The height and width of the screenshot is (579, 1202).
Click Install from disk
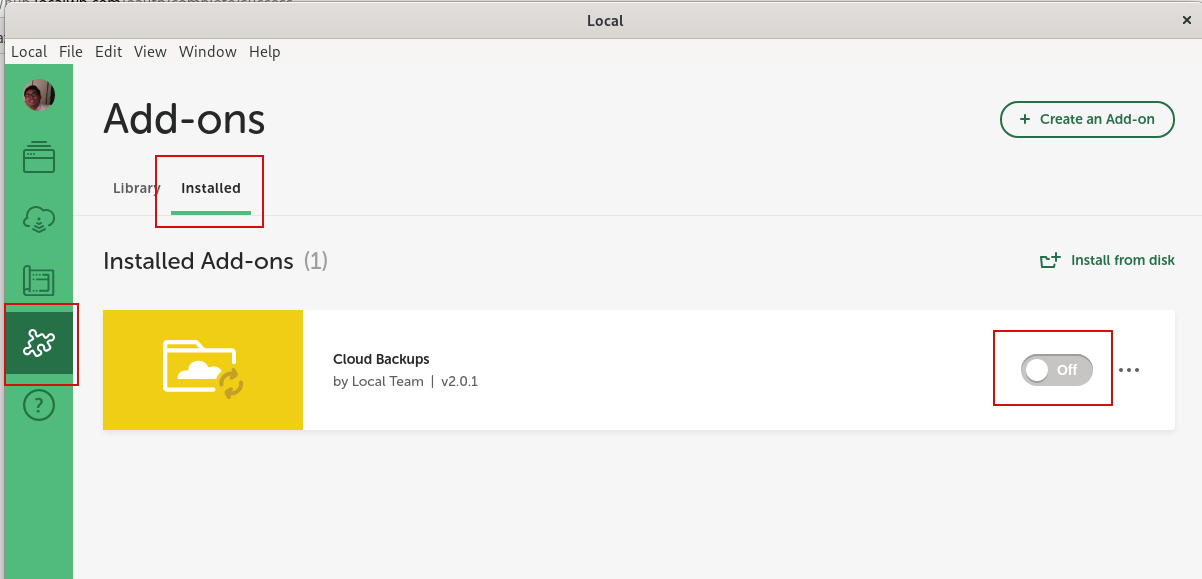coord(1108,260)
